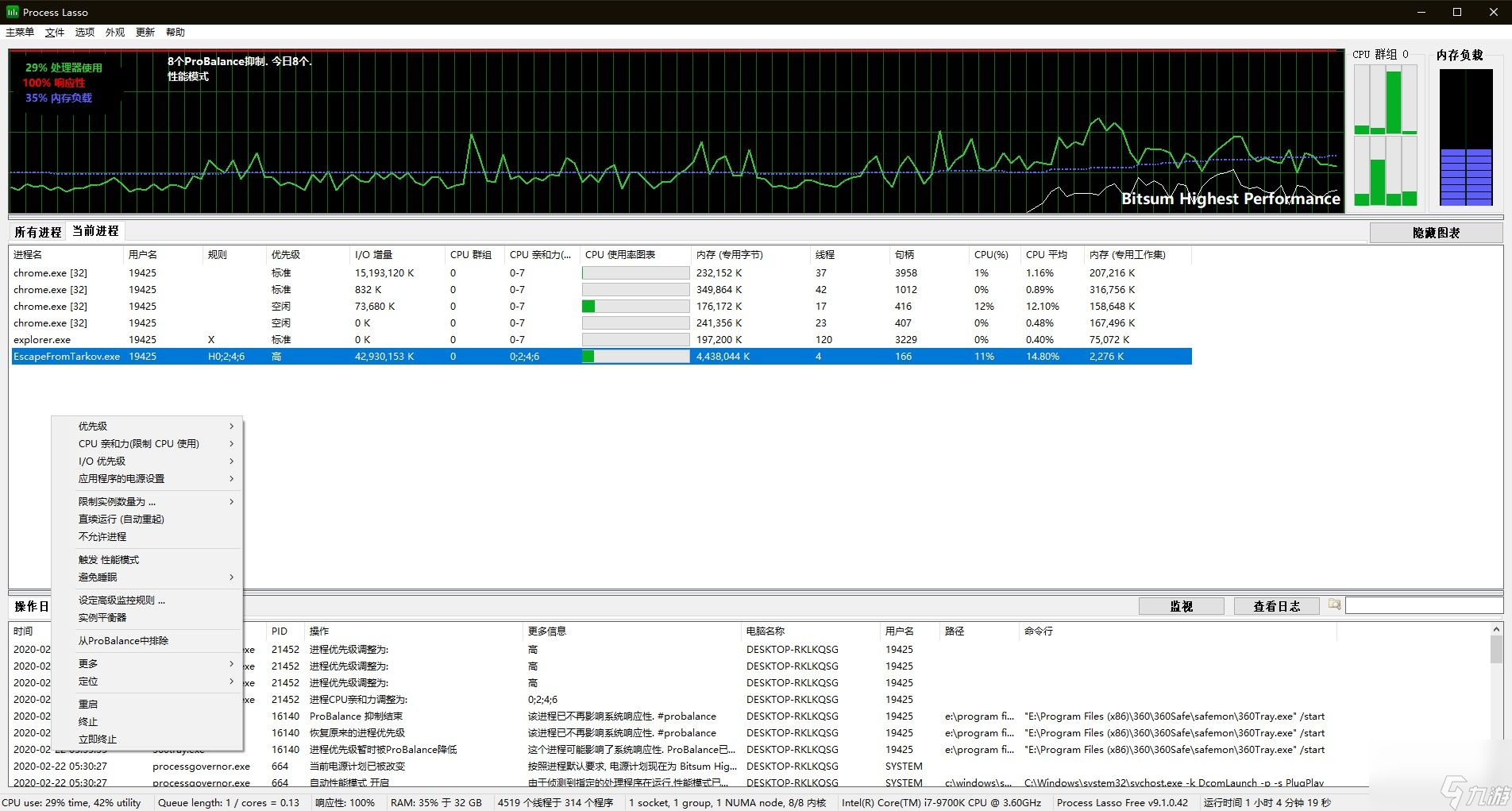
Task: Click the Process Lasso title bar icon
Action: tap(12, 12)
